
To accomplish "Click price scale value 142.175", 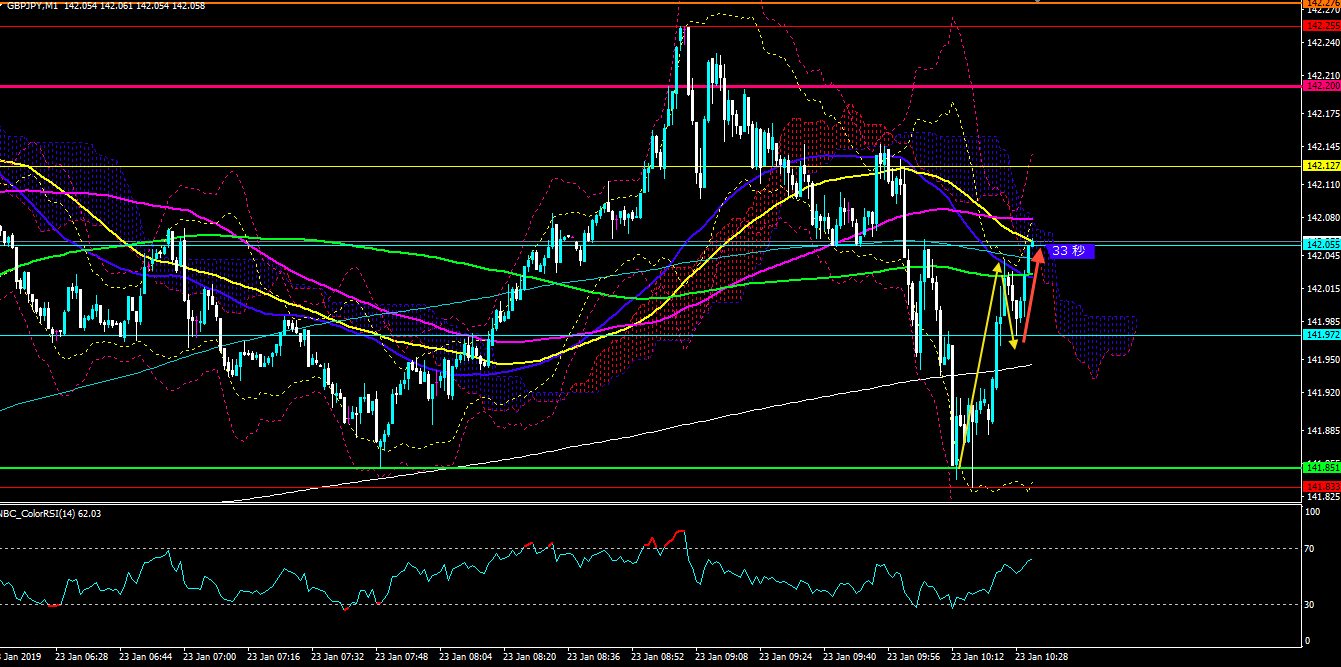I will (x=1322, y=114).
